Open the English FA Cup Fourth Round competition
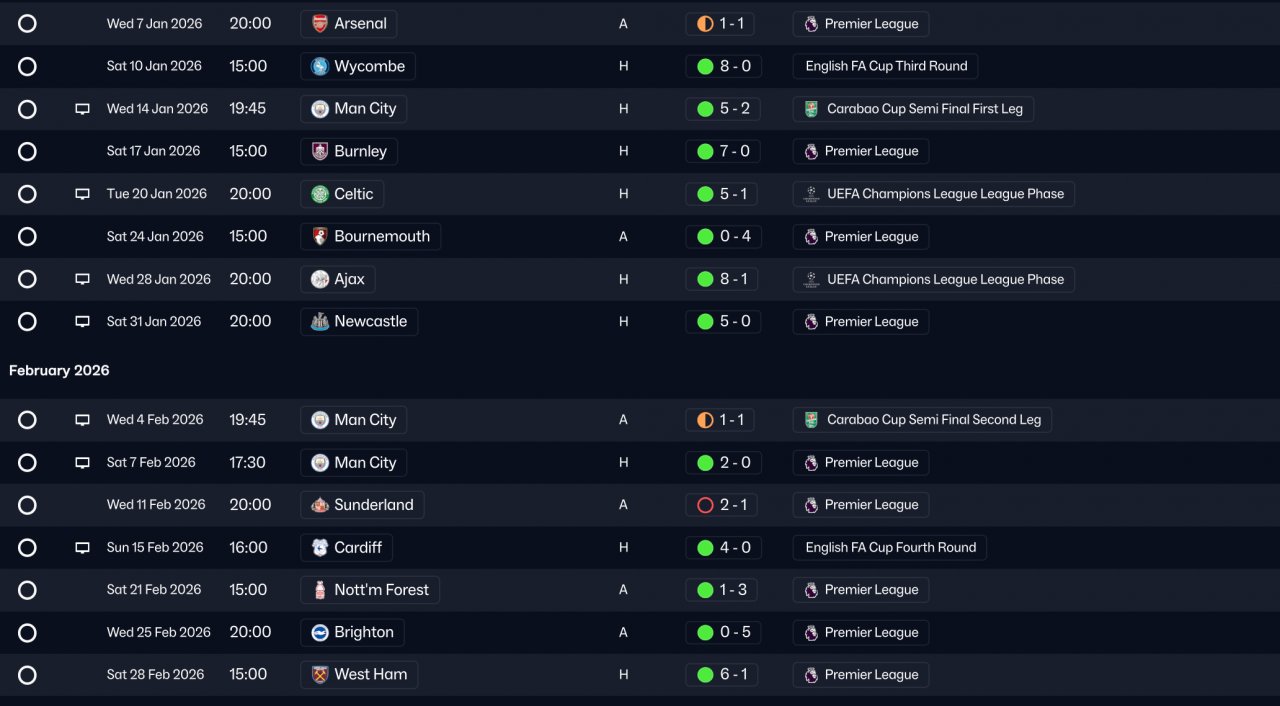This screenshot has width=1280, height=706. (x=890, y=547)
